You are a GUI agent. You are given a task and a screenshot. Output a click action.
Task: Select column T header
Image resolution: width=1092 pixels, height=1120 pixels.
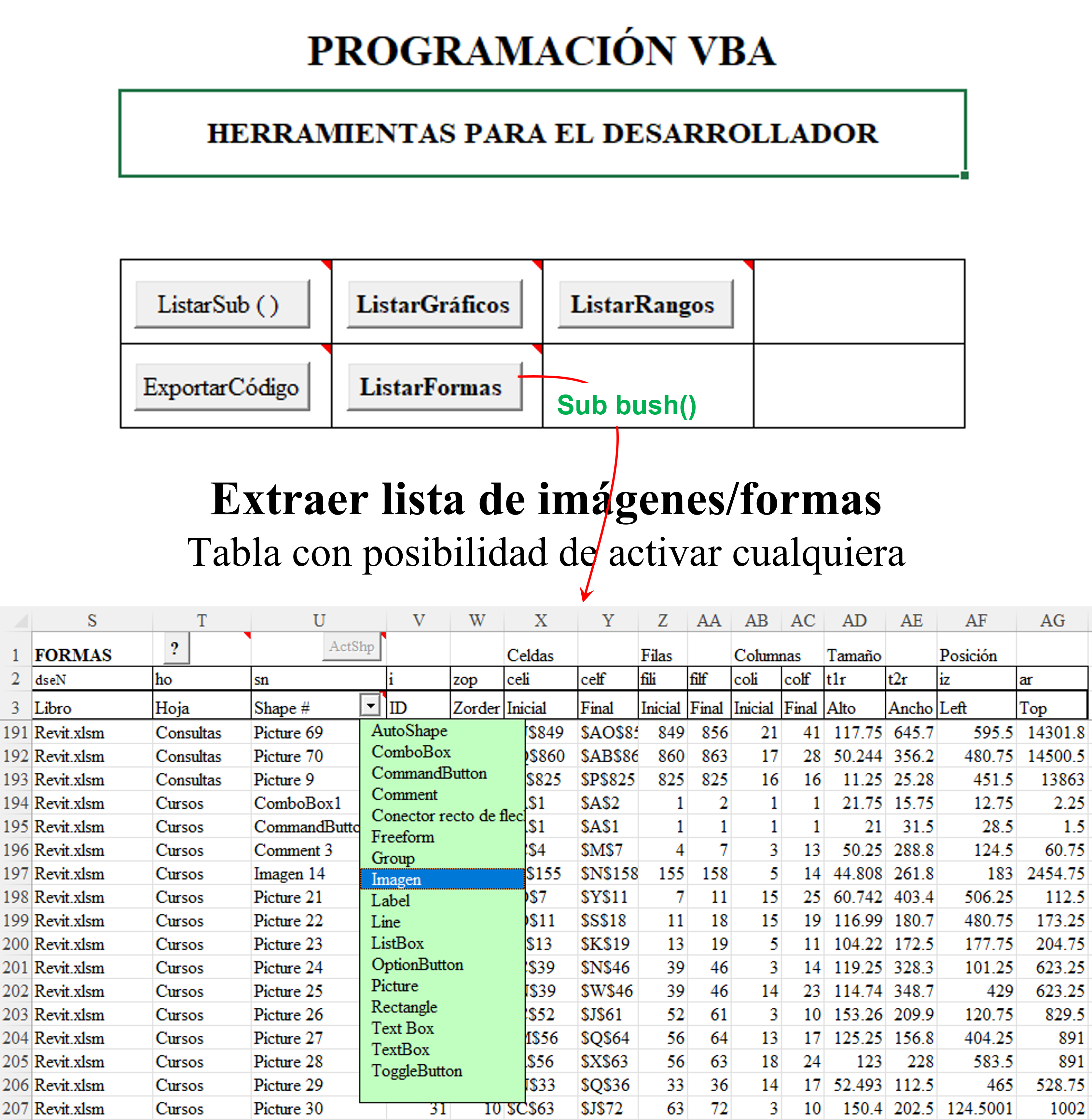(201, 620)
